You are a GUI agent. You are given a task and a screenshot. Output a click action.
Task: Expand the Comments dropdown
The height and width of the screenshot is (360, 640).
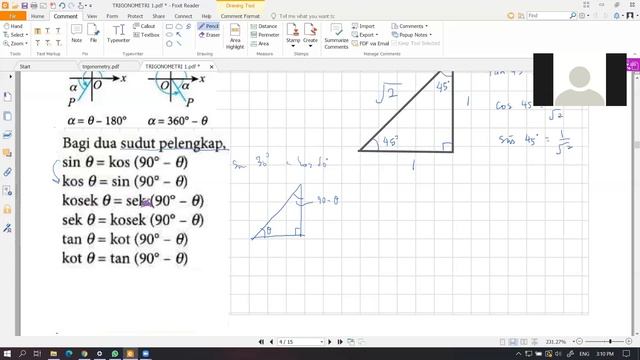[410, 26]
